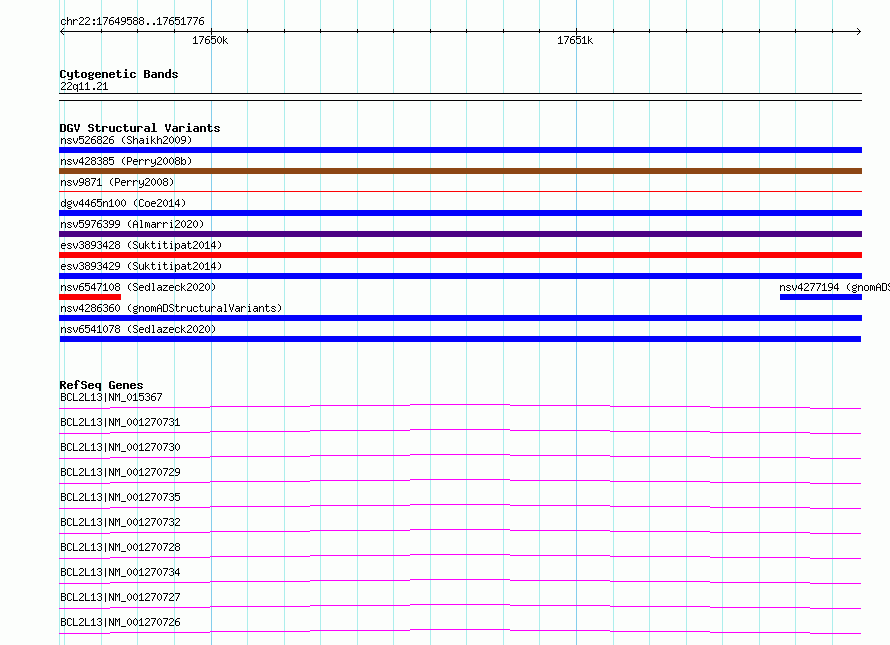
Task: Click the chr22:17649588..17651776 region label
Action: point(132,21)
